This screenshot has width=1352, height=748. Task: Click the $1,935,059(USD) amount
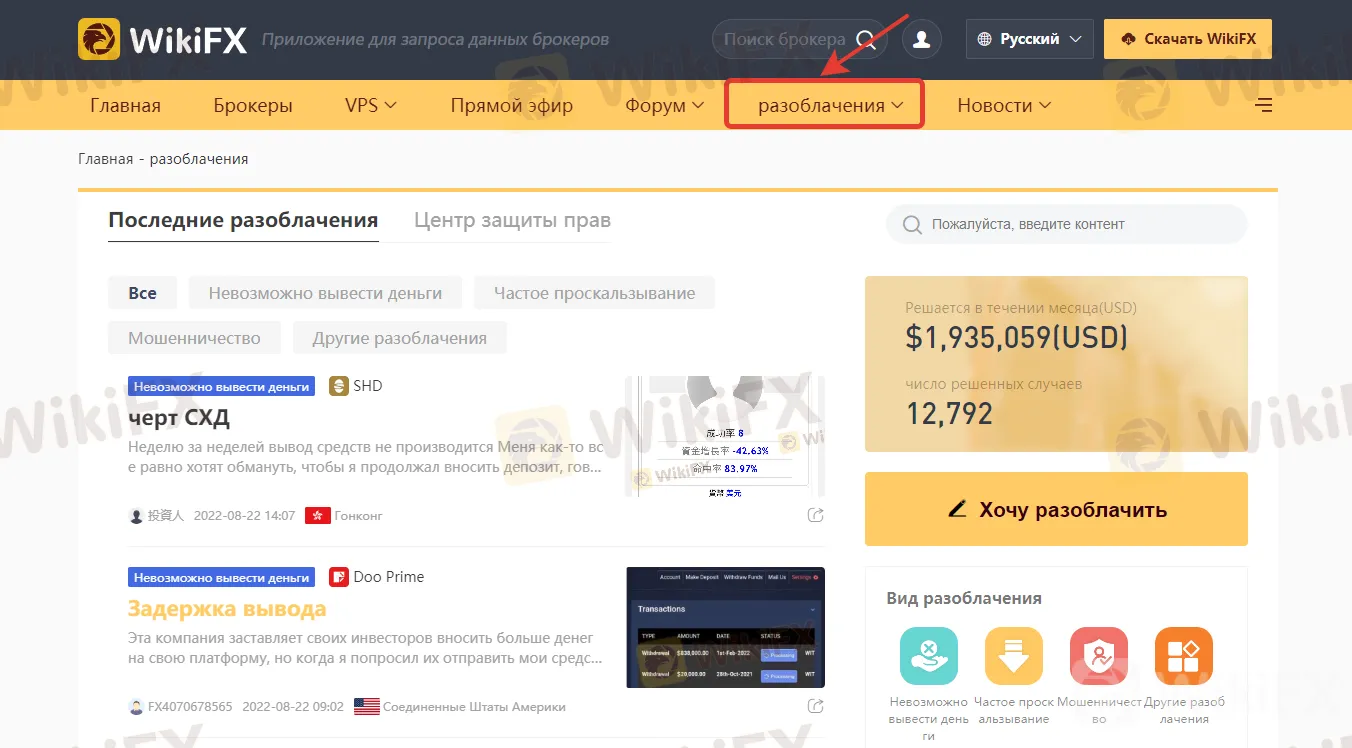pos(1016,337)
